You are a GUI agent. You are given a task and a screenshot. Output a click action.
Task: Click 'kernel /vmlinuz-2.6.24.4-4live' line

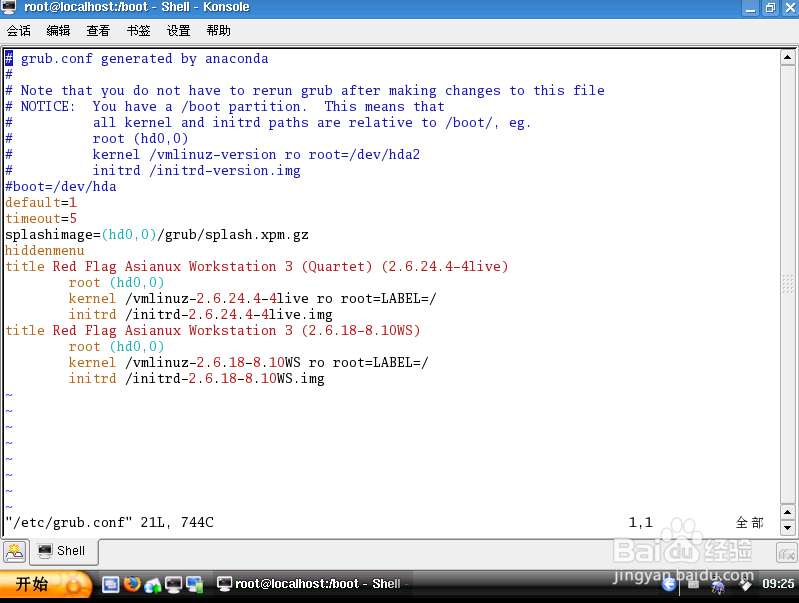pyautogui.click(x=253, y=299)
